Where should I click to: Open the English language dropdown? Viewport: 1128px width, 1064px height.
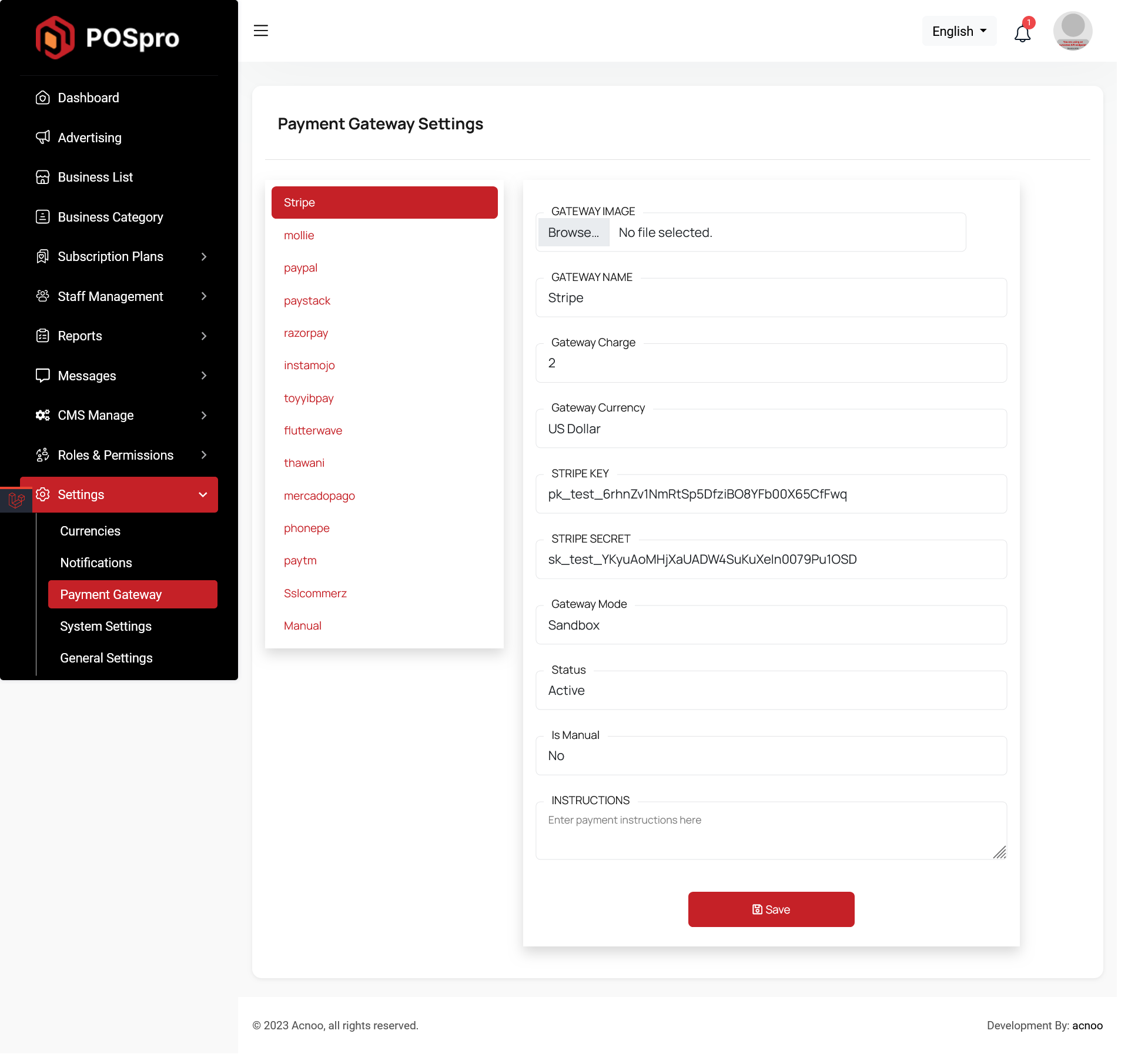(959, 31)
